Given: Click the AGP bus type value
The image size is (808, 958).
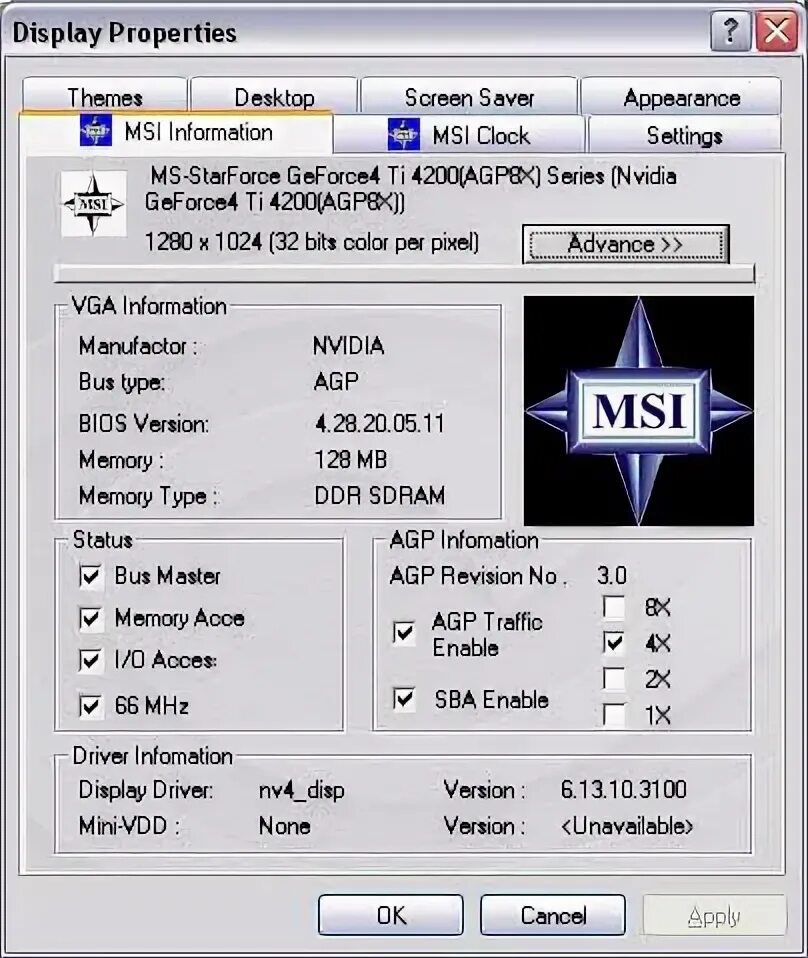Looking at the screenshot, I should 336,381.
